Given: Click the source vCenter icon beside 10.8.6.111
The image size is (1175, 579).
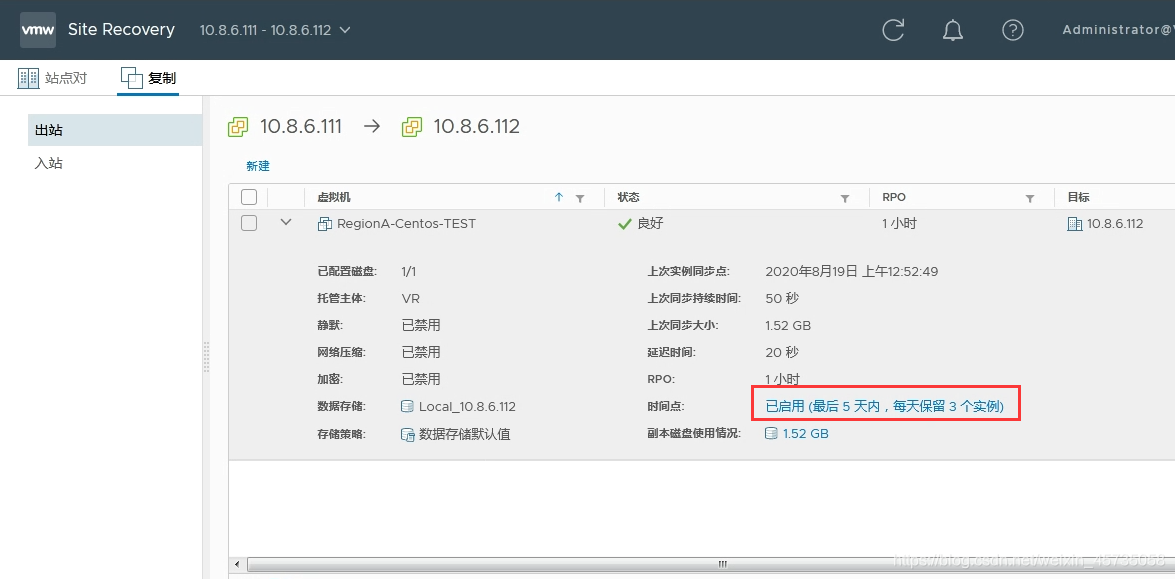Looking at the screenshot, I should (x=238, y=127).
